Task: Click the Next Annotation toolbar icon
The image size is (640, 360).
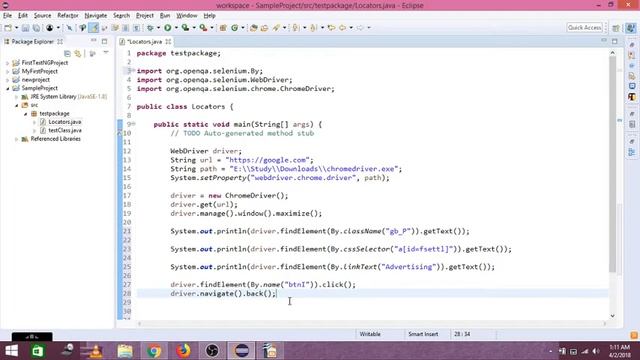Action: [296, 28]
